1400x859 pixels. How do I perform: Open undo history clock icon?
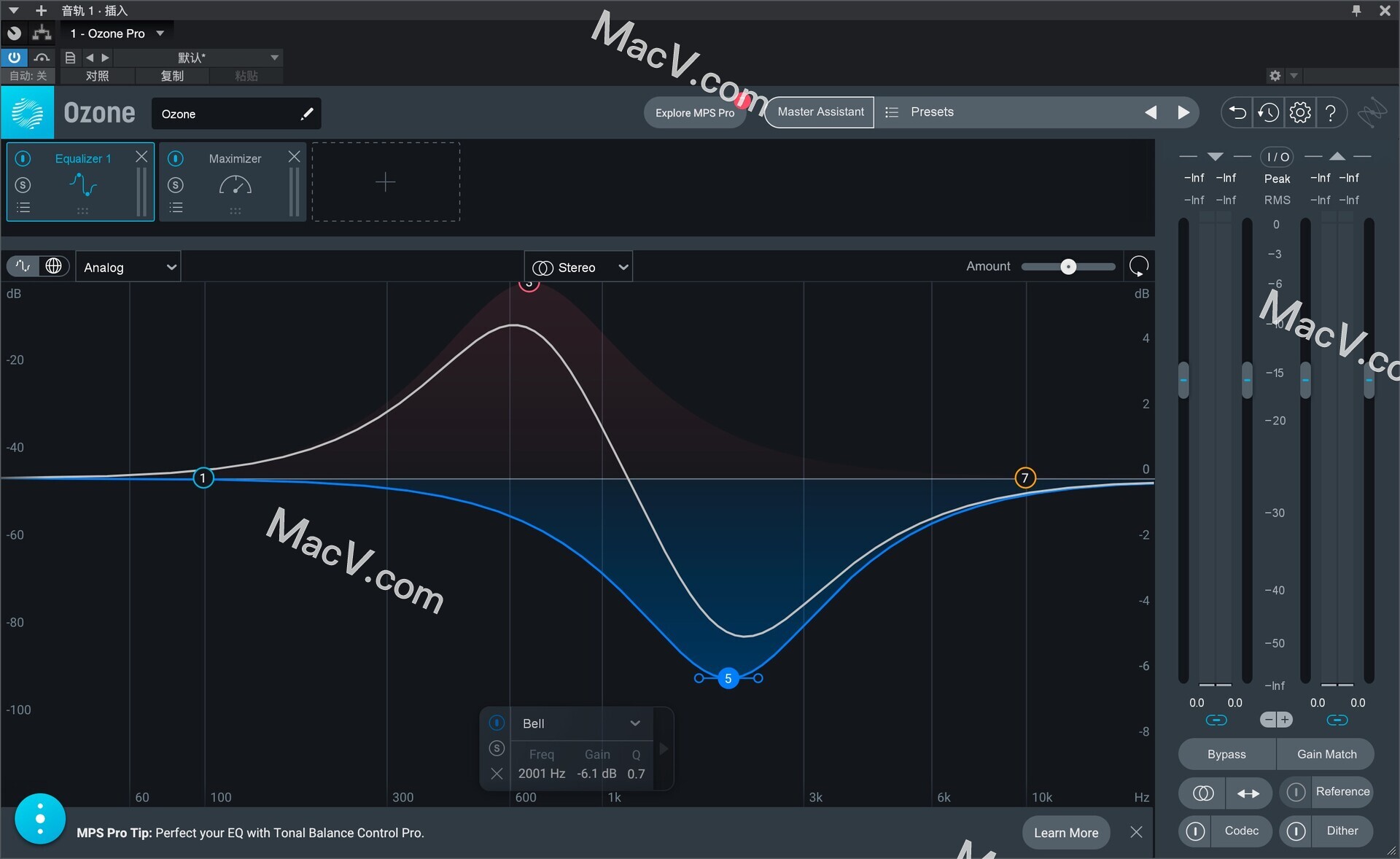[x=1269, y=112]
